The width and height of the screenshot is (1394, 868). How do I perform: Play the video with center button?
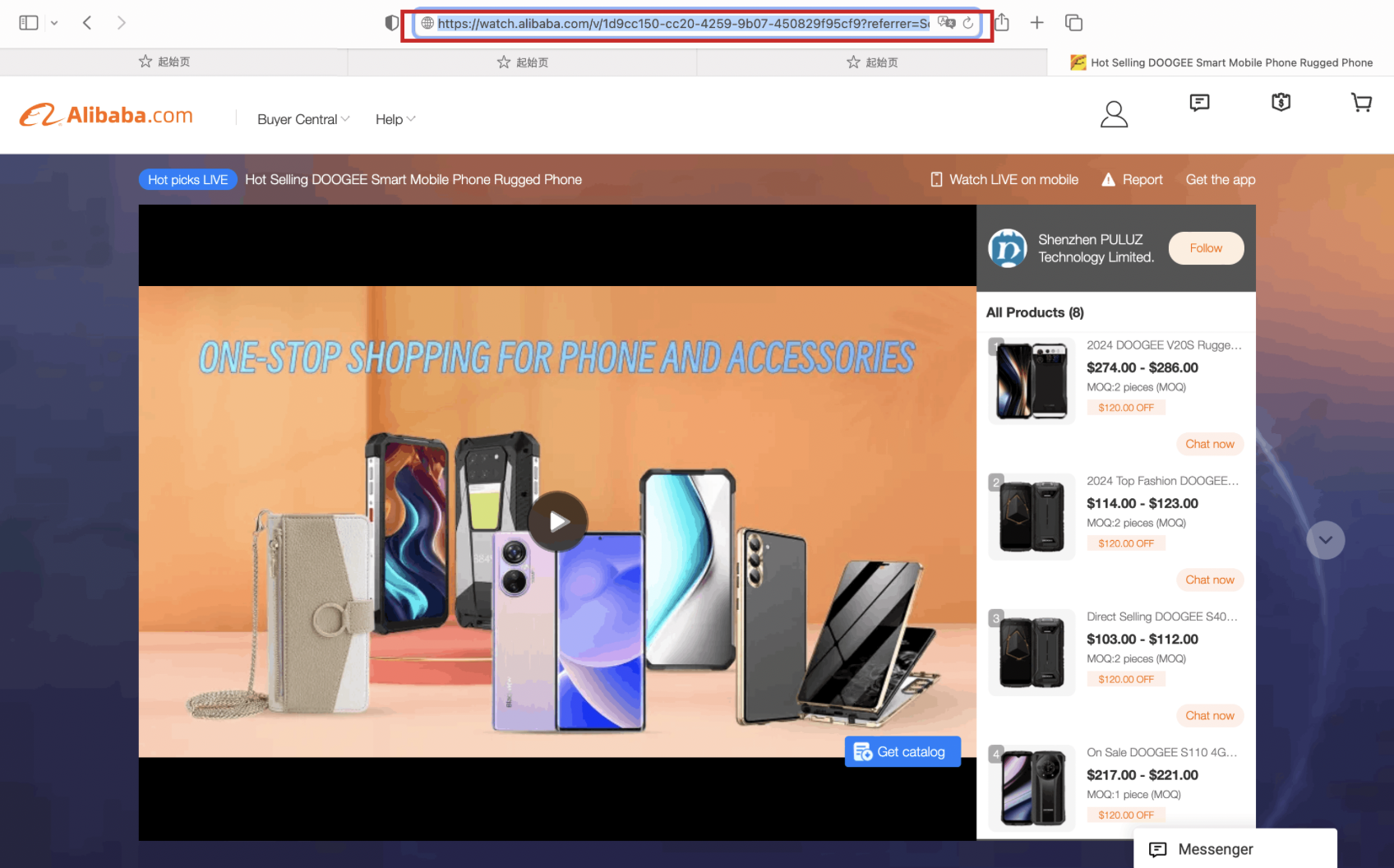557,521
